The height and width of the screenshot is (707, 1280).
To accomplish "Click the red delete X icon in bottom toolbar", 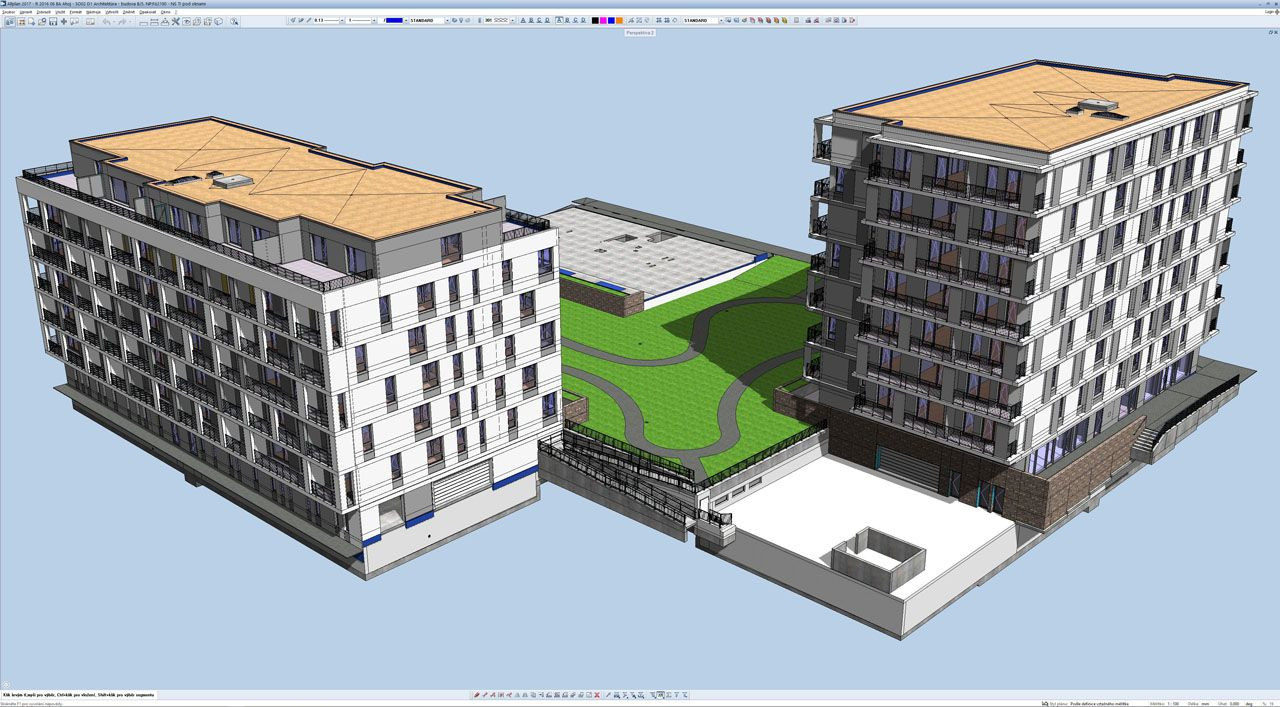I will (x=597, y=695).
